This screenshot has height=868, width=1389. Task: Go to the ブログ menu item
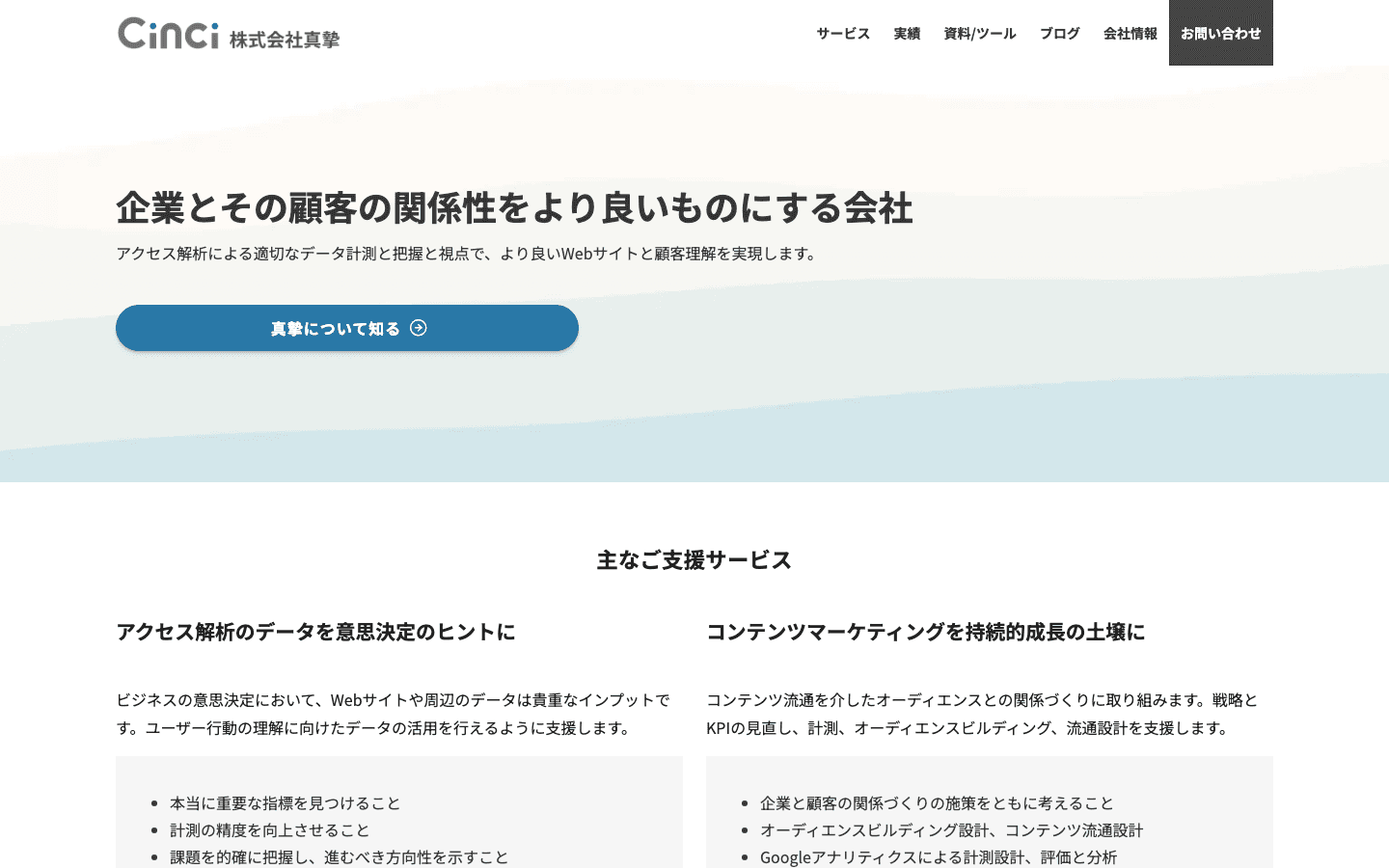tap(1060, 33)
